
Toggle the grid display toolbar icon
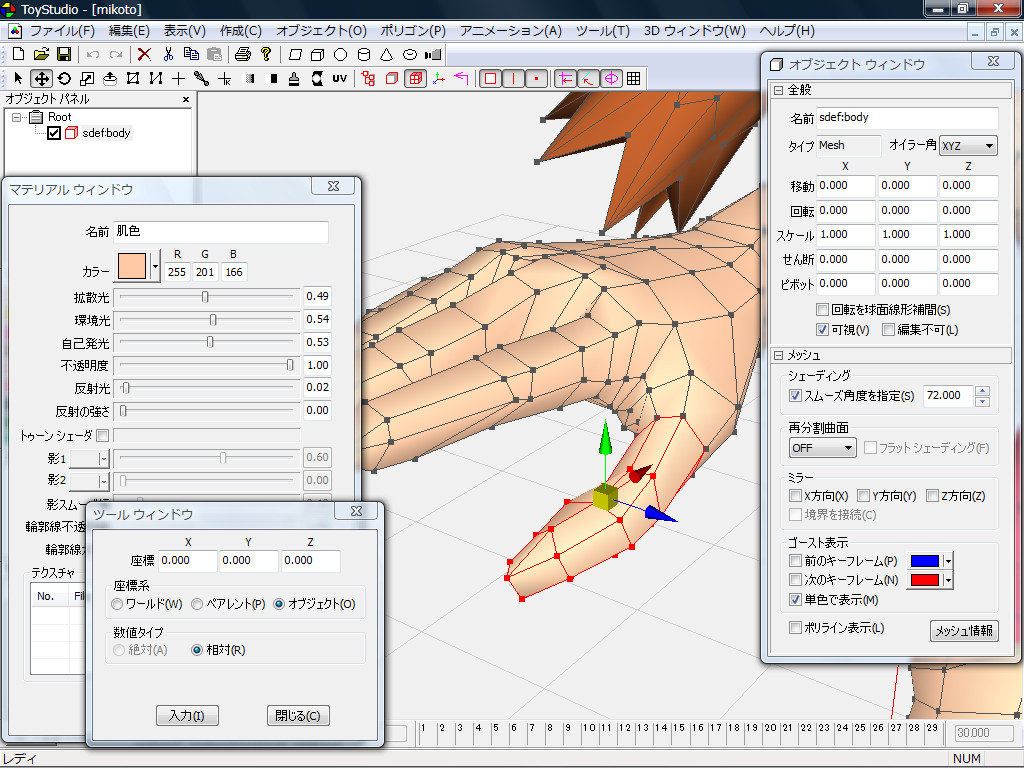(x=633, y=78)
